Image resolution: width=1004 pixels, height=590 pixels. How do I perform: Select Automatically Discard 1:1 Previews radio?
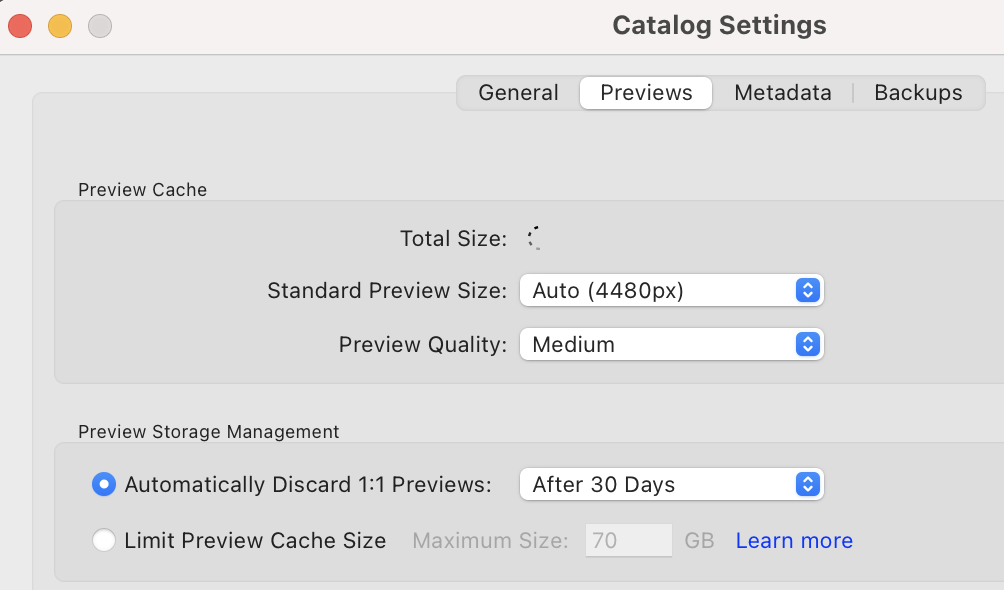point(103,485)
